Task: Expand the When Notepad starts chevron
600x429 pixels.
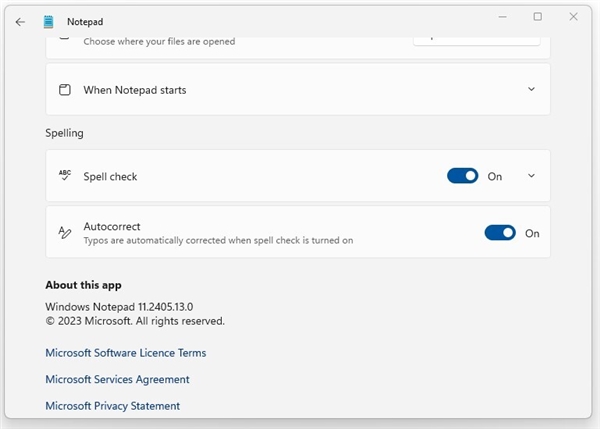Action: (x=531, y=90)
